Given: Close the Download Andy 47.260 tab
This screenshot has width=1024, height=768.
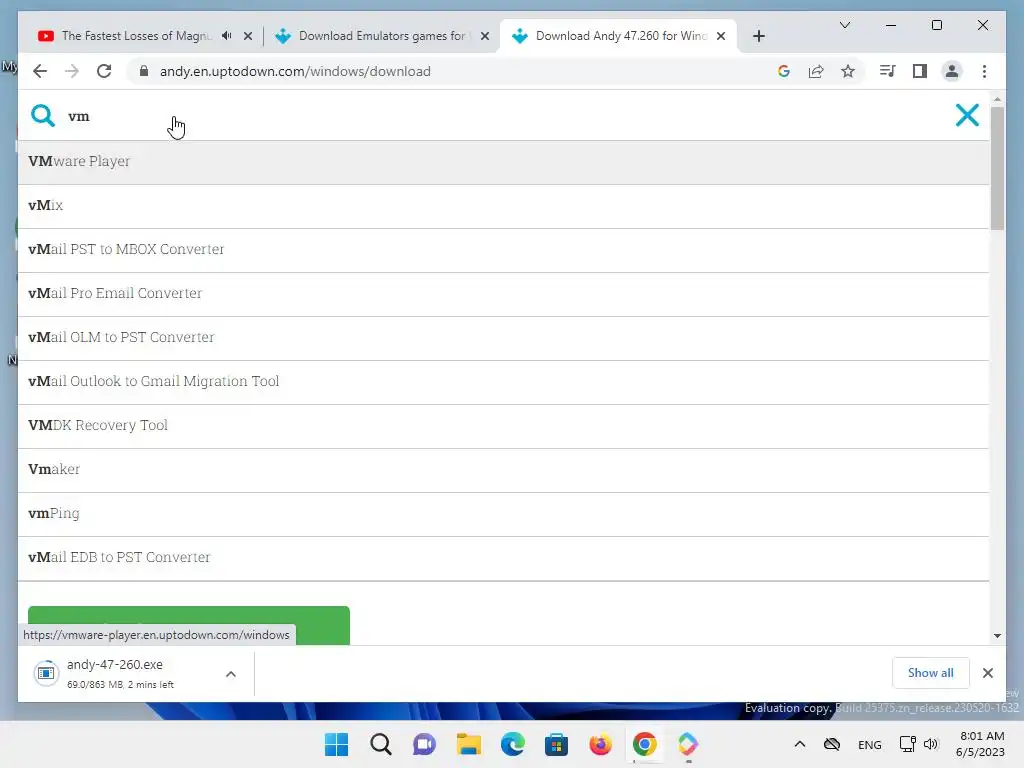Looking at the screenshot, I should (721, 36).
